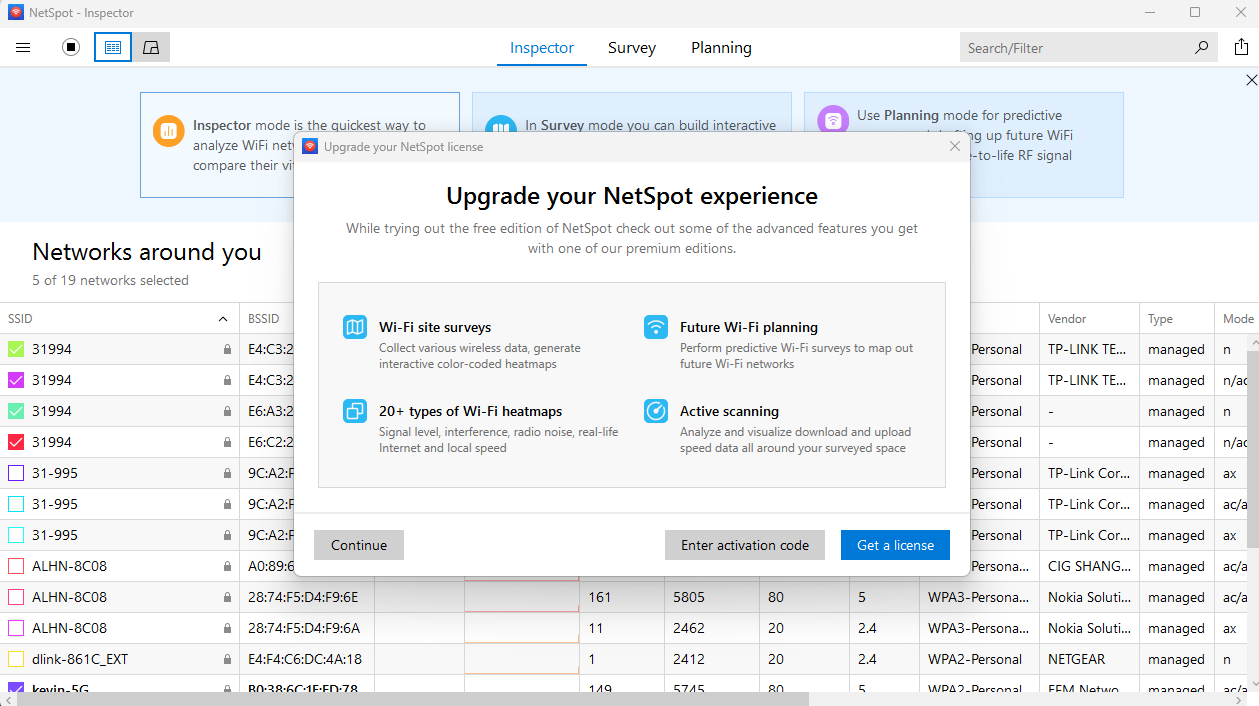1259x706 pixels.
Task: Toggle checkbox for TP-LINK n row 31994
Action: [x=16, y=350]
